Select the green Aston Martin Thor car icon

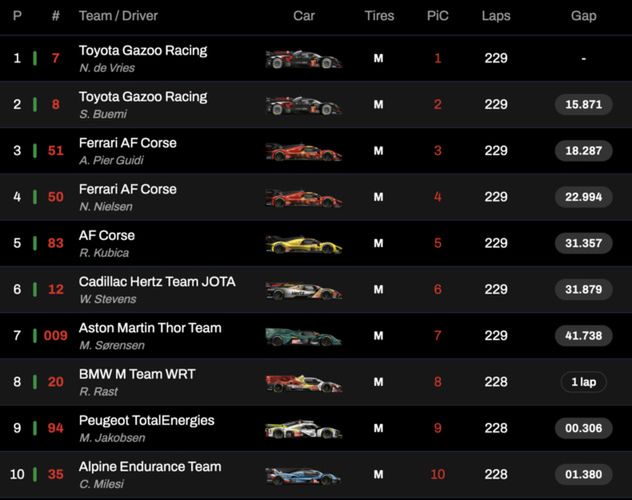[x=304, y=337]
